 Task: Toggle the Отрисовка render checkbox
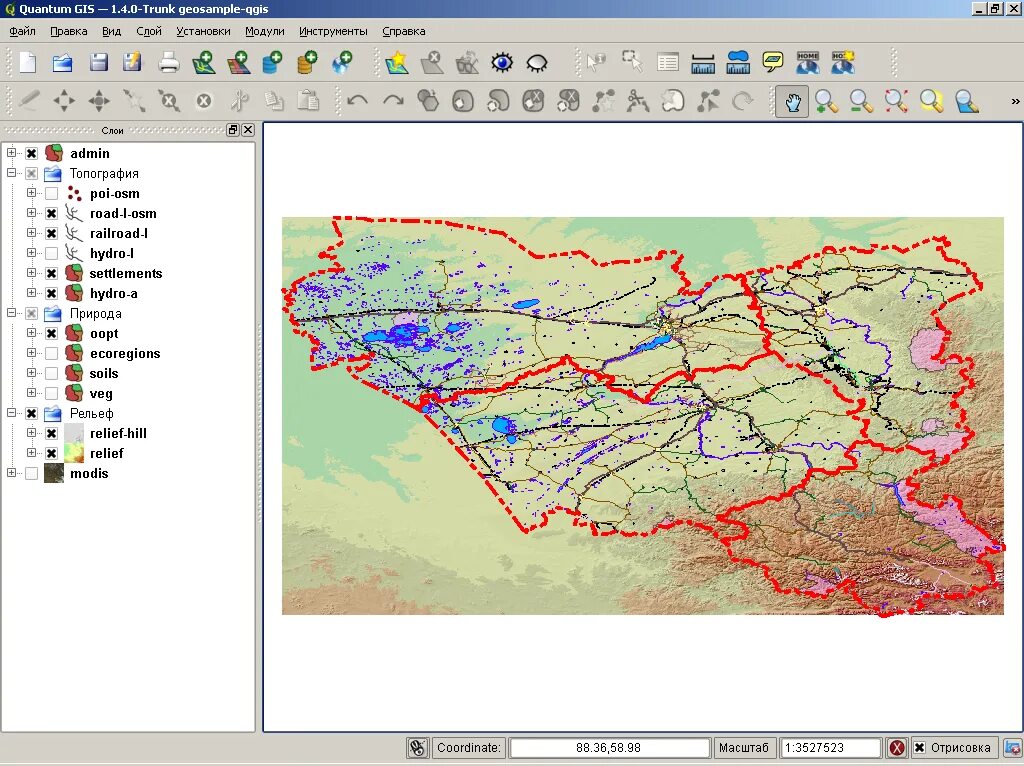click(919, 748)
